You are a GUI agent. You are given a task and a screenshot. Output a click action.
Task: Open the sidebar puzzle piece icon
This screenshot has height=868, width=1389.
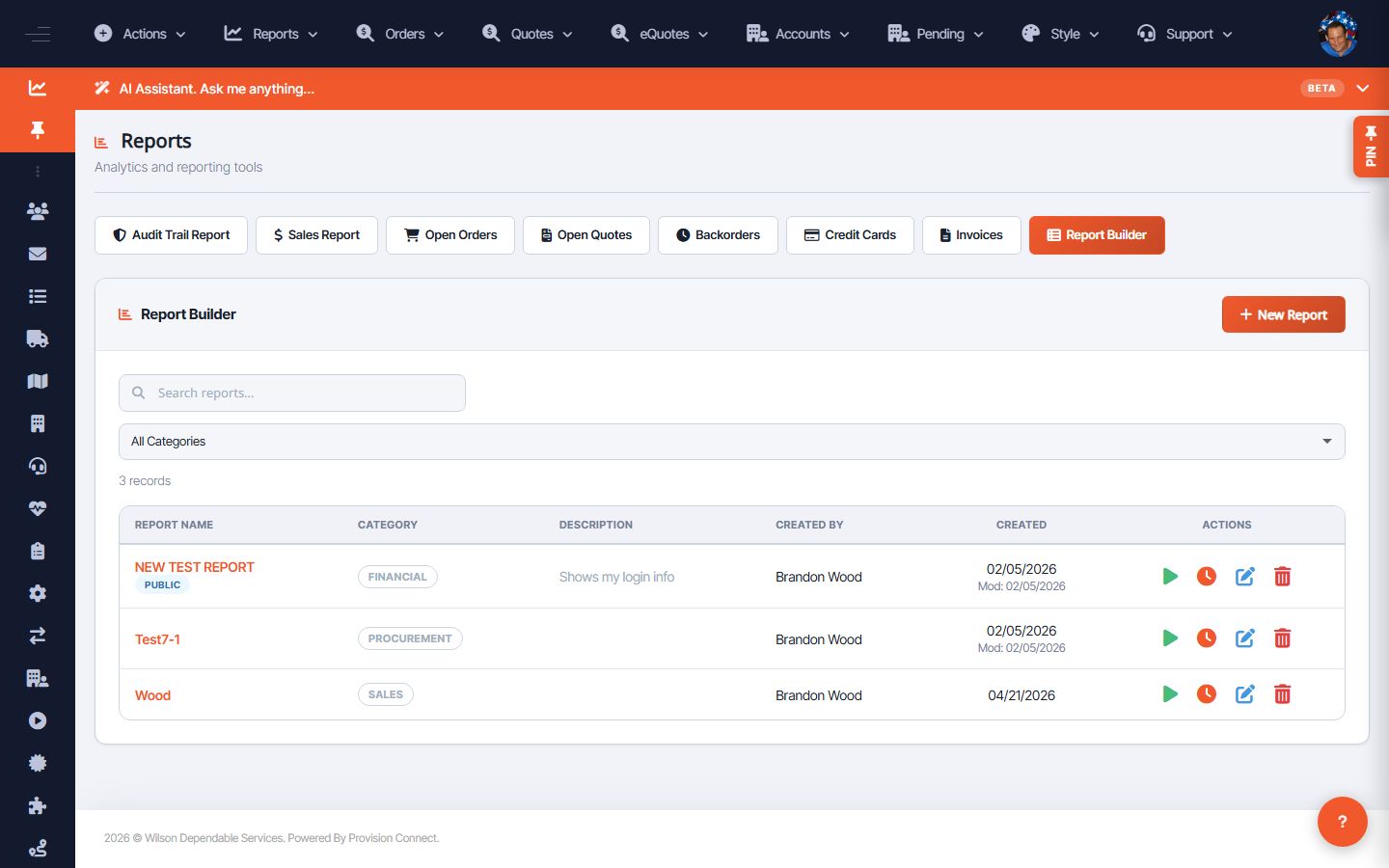(38, 805)
